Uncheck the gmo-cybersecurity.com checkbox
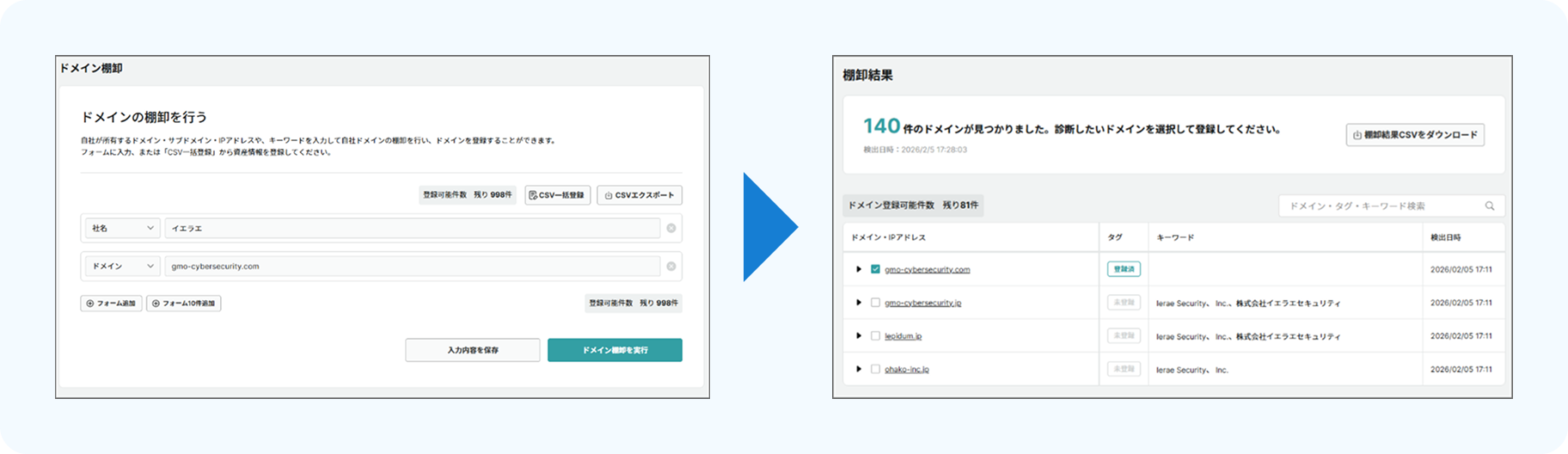The width and height of the screenshot is (1568, 454). tap(875, 269)
